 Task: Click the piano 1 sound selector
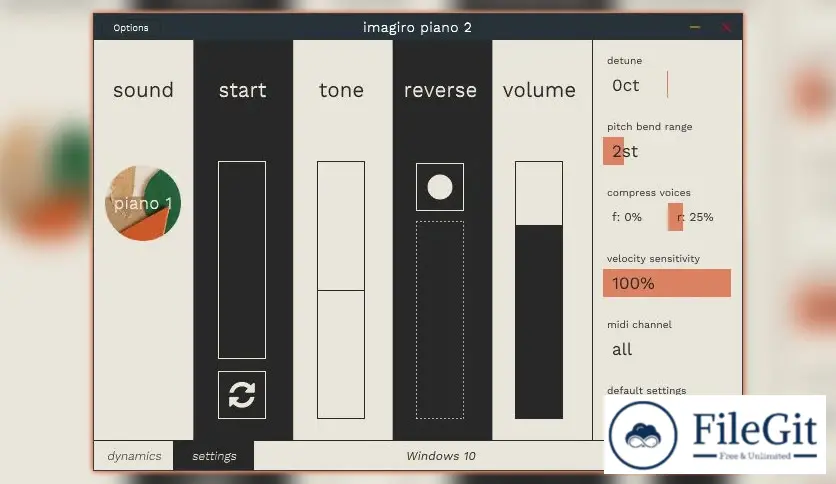click(x=143, y=203)
